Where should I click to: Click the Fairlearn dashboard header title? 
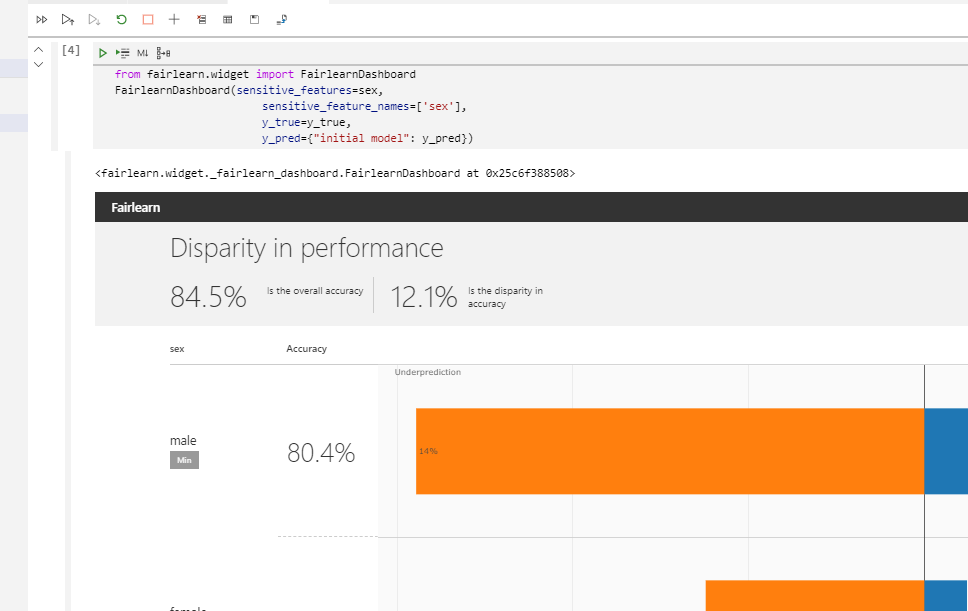[x=136, y=207]
